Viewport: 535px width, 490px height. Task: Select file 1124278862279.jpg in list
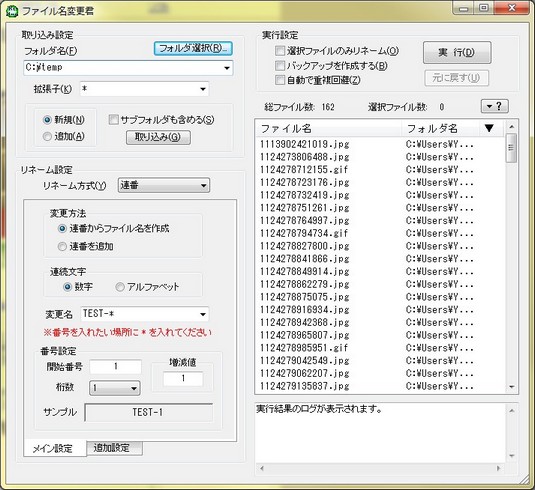[305, 284]
